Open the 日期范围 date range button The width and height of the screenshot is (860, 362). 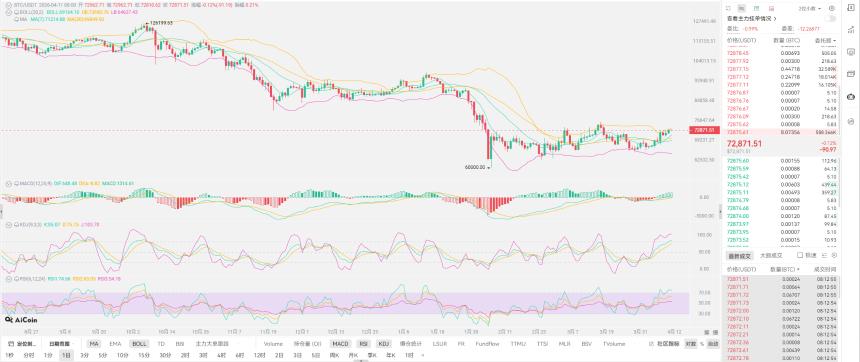pyautogui.click(x=60, y=343)
